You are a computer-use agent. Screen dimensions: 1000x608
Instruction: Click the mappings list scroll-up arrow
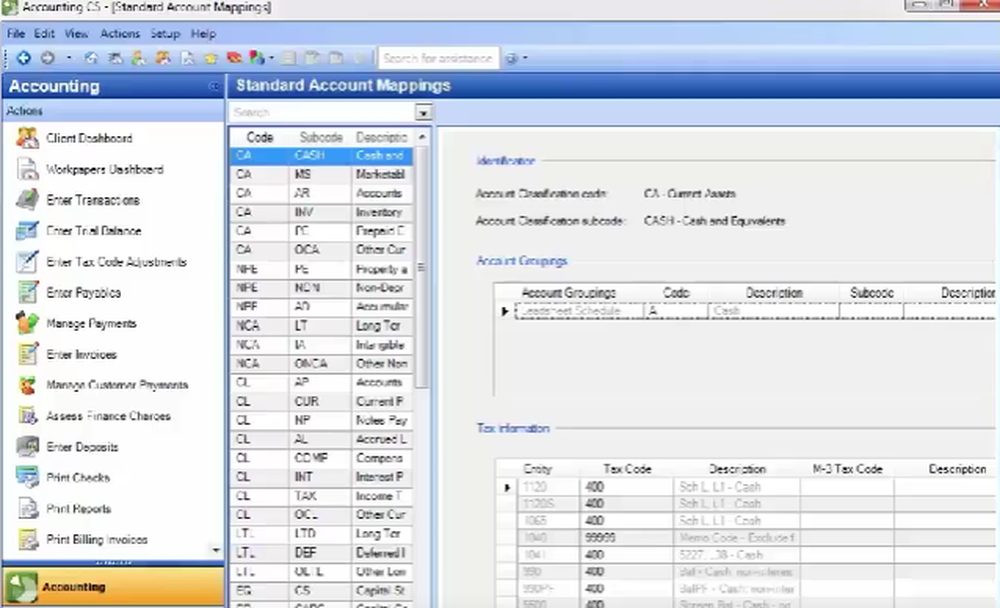pos(422,137)
